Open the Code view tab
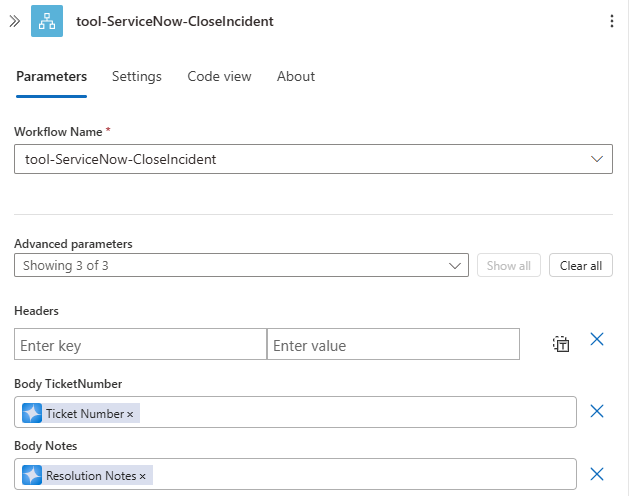The image size is (629, 496). (x=219, y=76)
